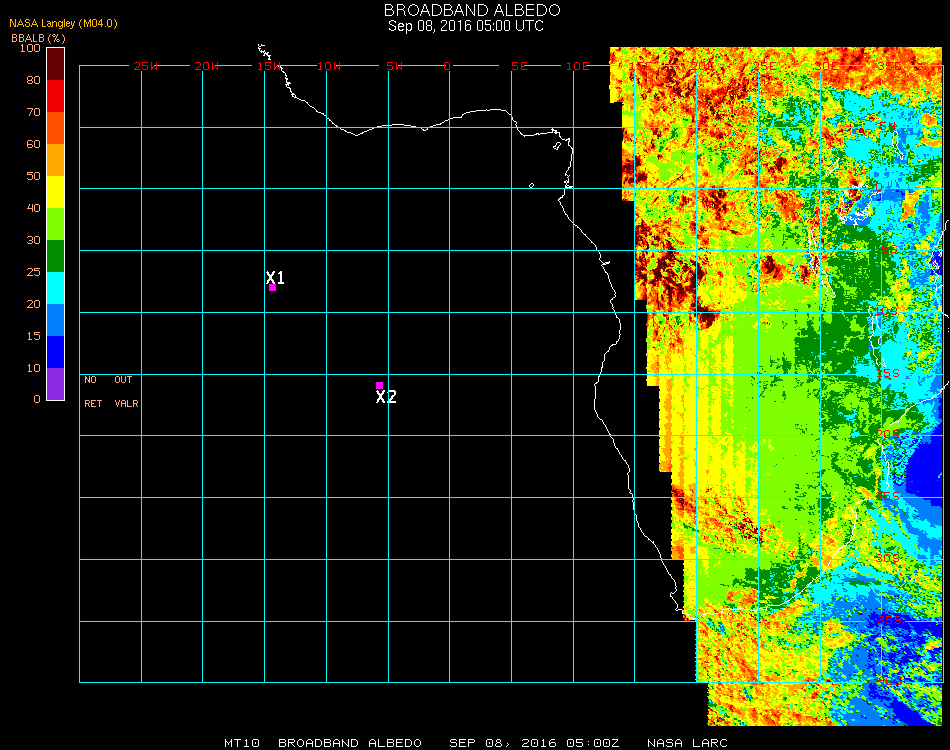This screenshot has width=950, height=750.
Task: Click the X2 marker text label
Action: tap(386, 397)
